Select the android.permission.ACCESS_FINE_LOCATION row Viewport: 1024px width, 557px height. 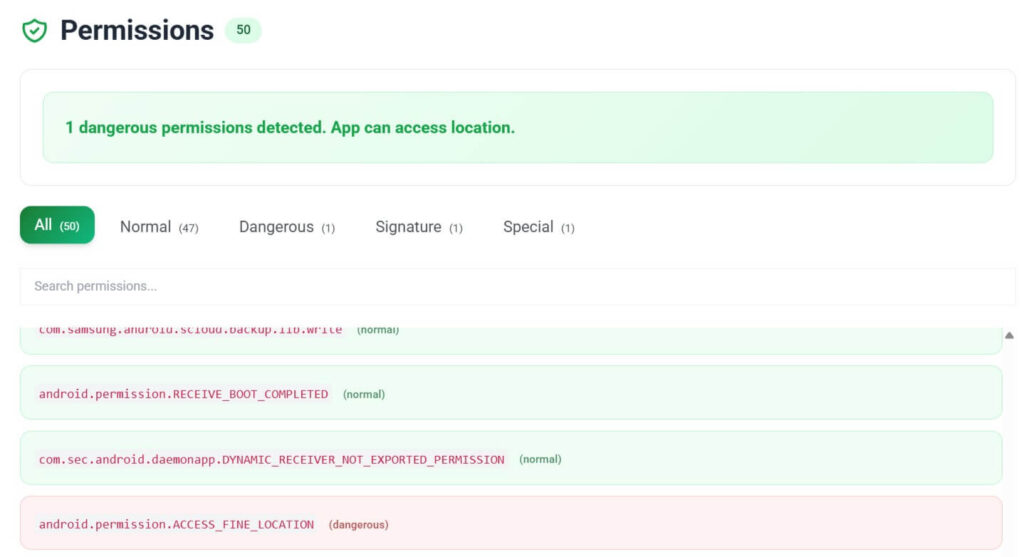tap(511, 523)
